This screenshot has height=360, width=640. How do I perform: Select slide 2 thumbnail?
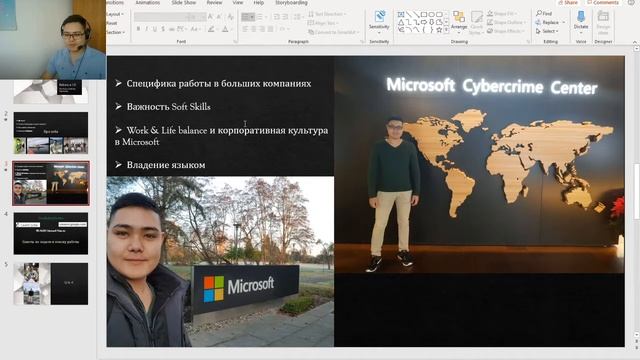click(51, 133)
